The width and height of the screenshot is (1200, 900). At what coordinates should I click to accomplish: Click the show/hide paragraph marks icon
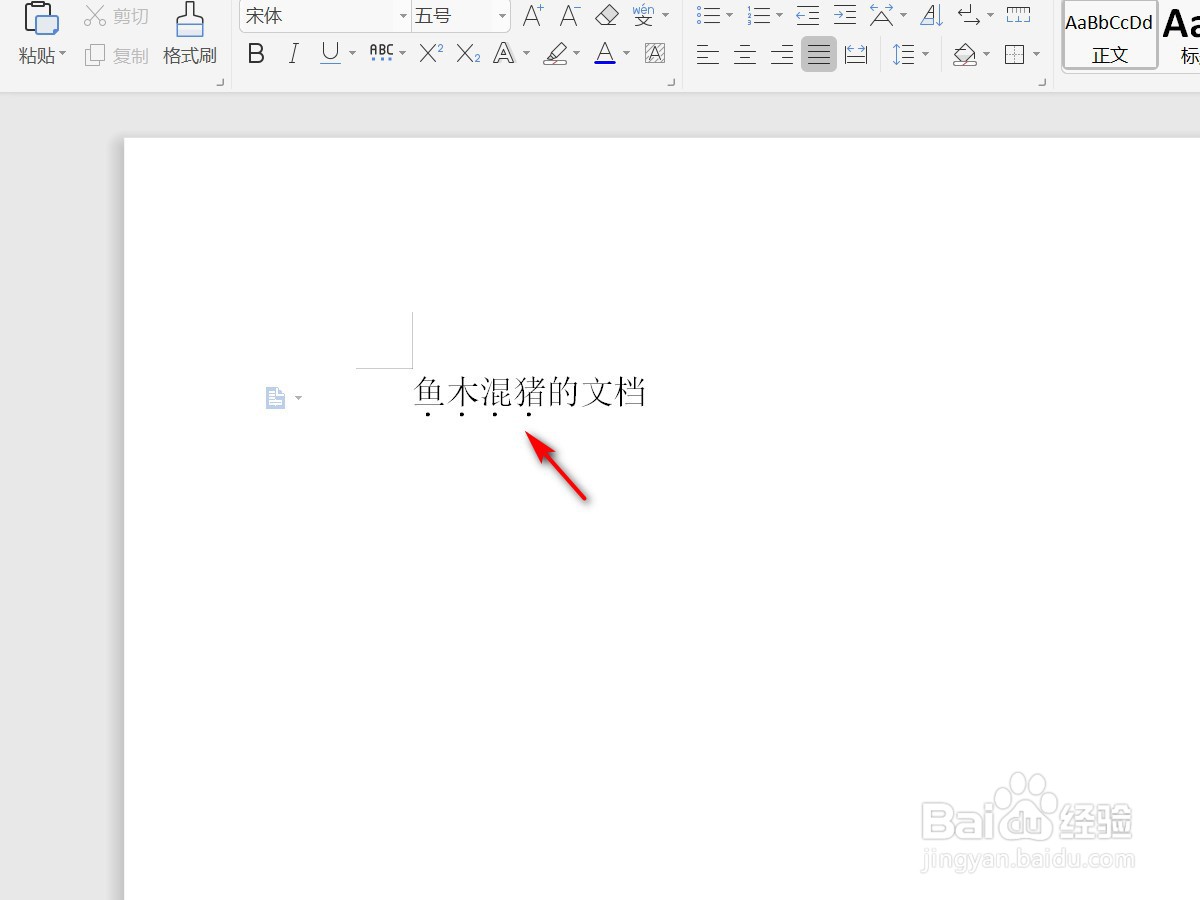pyautogui.click(x=969, y=15)
